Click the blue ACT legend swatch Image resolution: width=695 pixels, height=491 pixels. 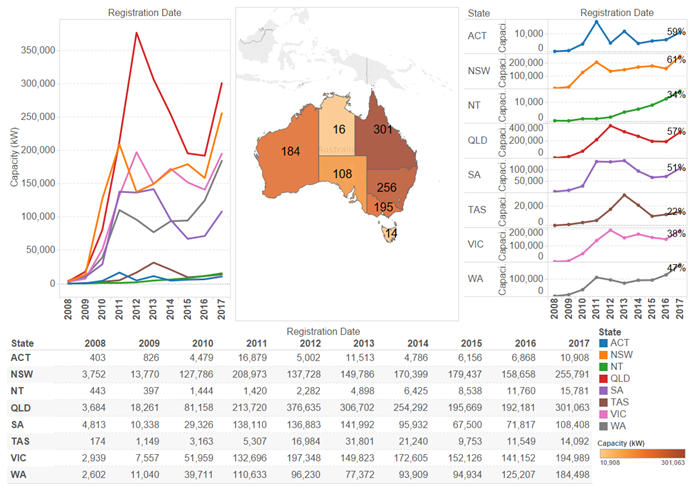[601, 342]
